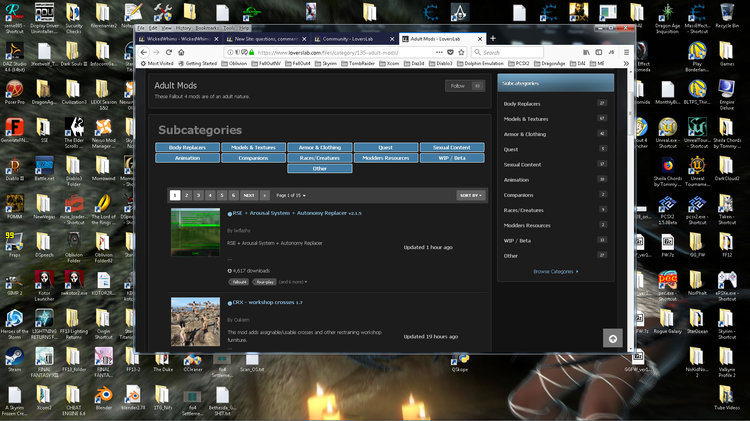Open the Steam desktop shortcut
This screenshot has width=750, height=421.
tap(14, 360)
